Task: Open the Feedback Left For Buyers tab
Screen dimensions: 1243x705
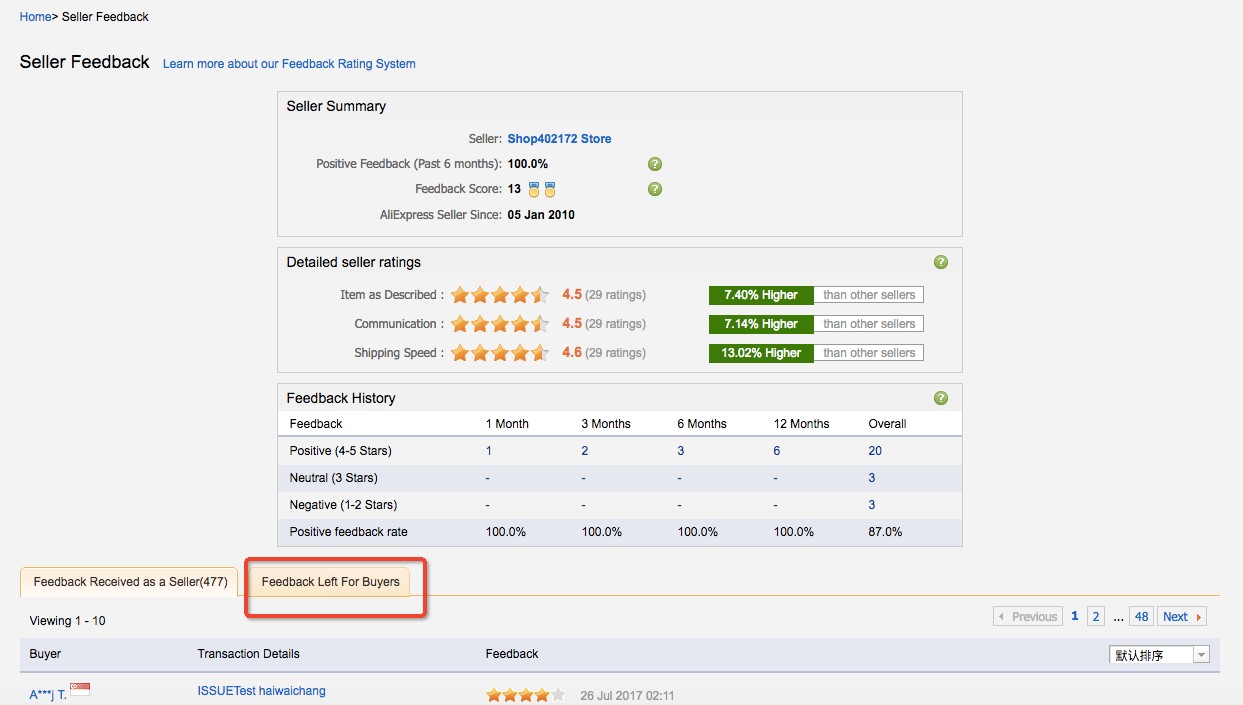Action: click(x=330, y=582)
